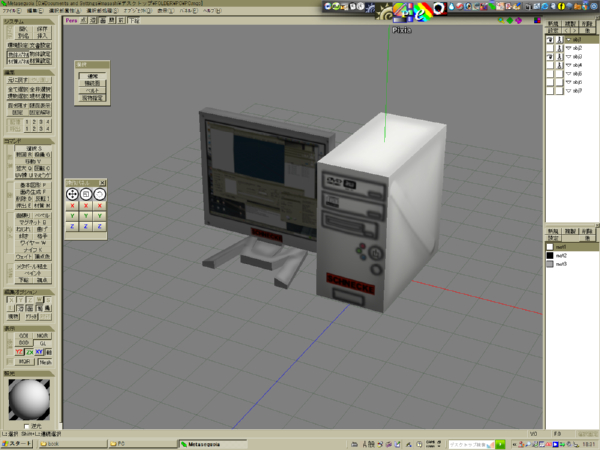Image resolution: width=600 pixels, height=450 pixels.
Task: Click the move handle icon in the floating panel
Action: pyautogui.click(x=71, y=193)
